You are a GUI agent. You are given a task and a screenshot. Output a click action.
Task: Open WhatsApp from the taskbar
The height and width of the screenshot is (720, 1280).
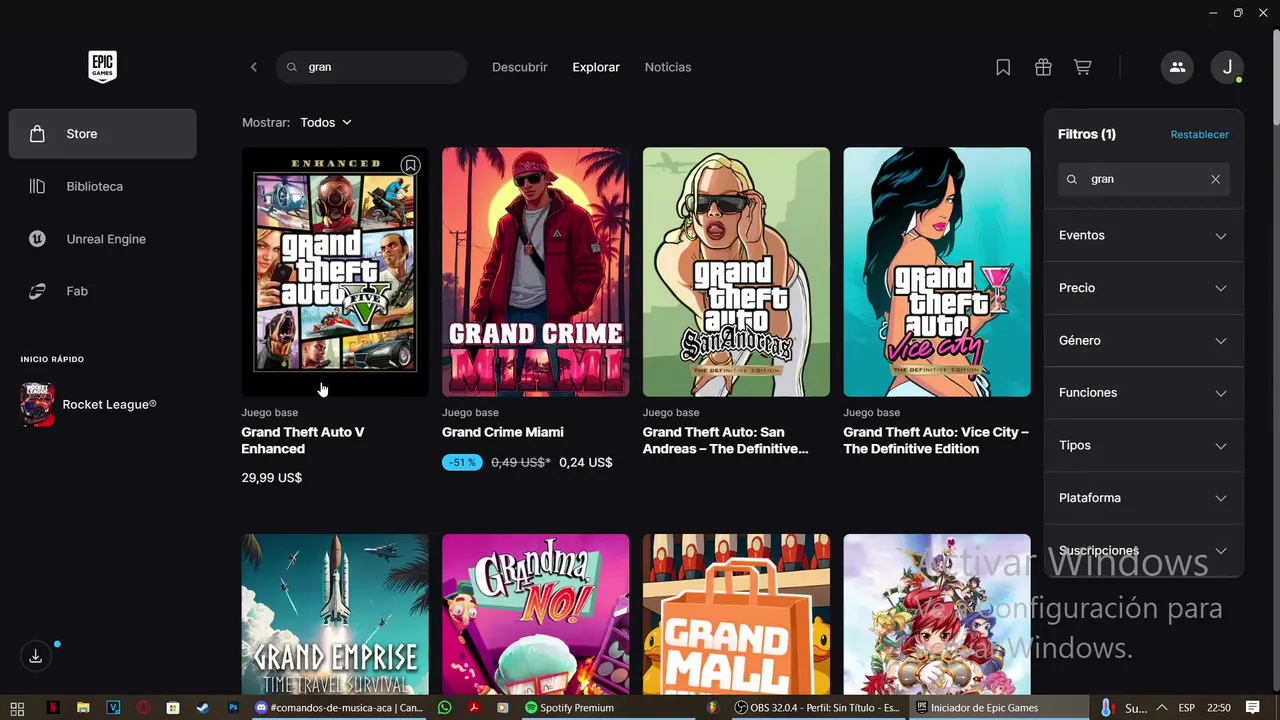point(445,708)
